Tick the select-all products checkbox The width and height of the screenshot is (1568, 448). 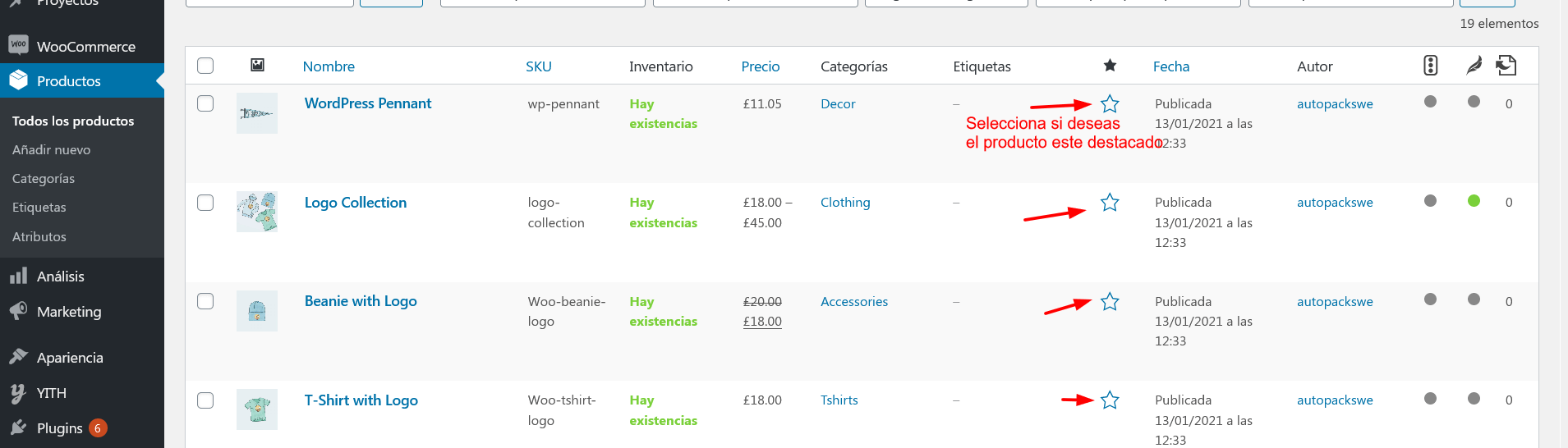[205, 66]
